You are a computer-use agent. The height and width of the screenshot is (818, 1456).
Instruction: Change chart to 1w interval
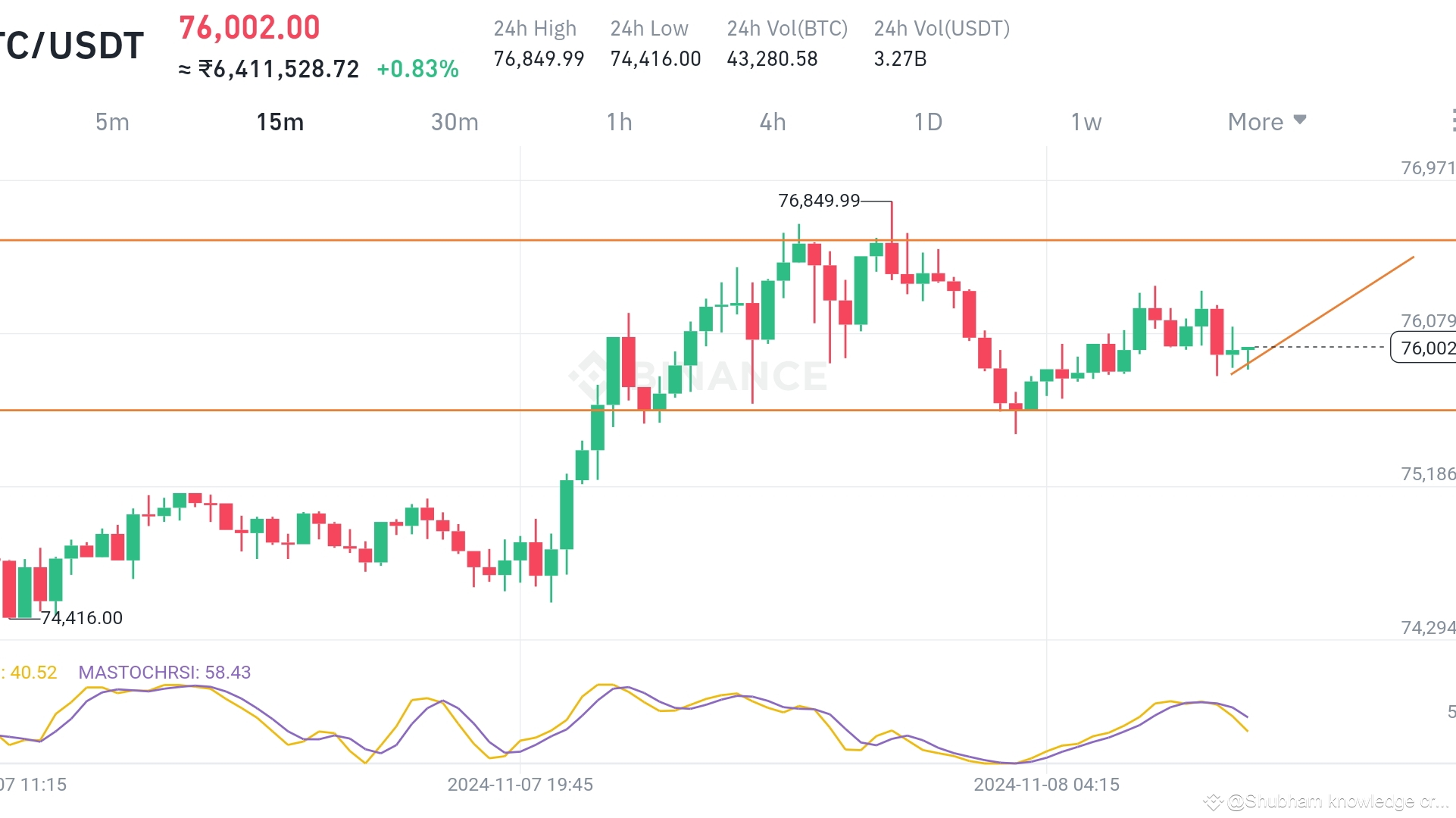(1086, 122)
